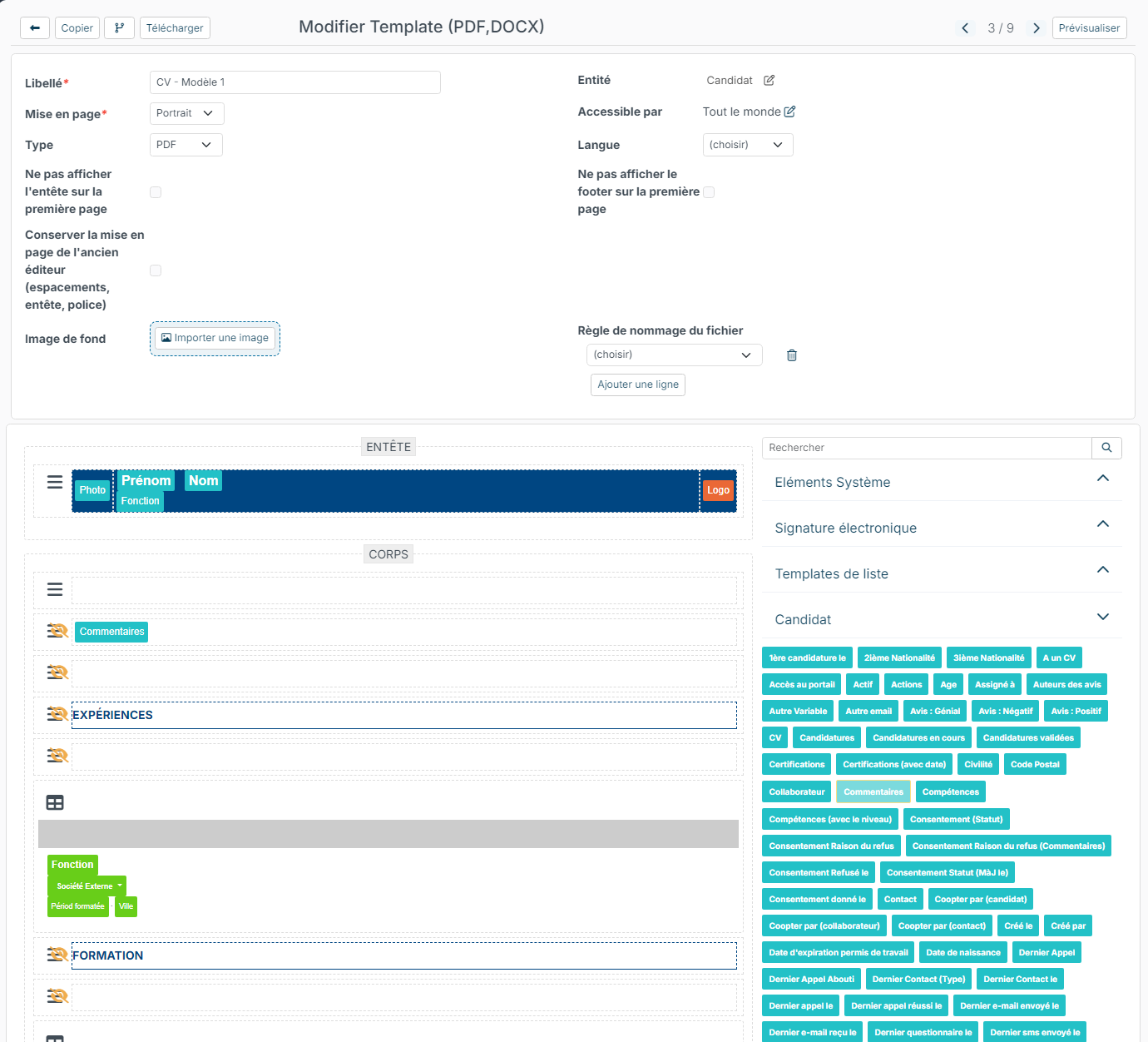Click the 'Code Postal' variable tag

click(x=1035, y=764)
